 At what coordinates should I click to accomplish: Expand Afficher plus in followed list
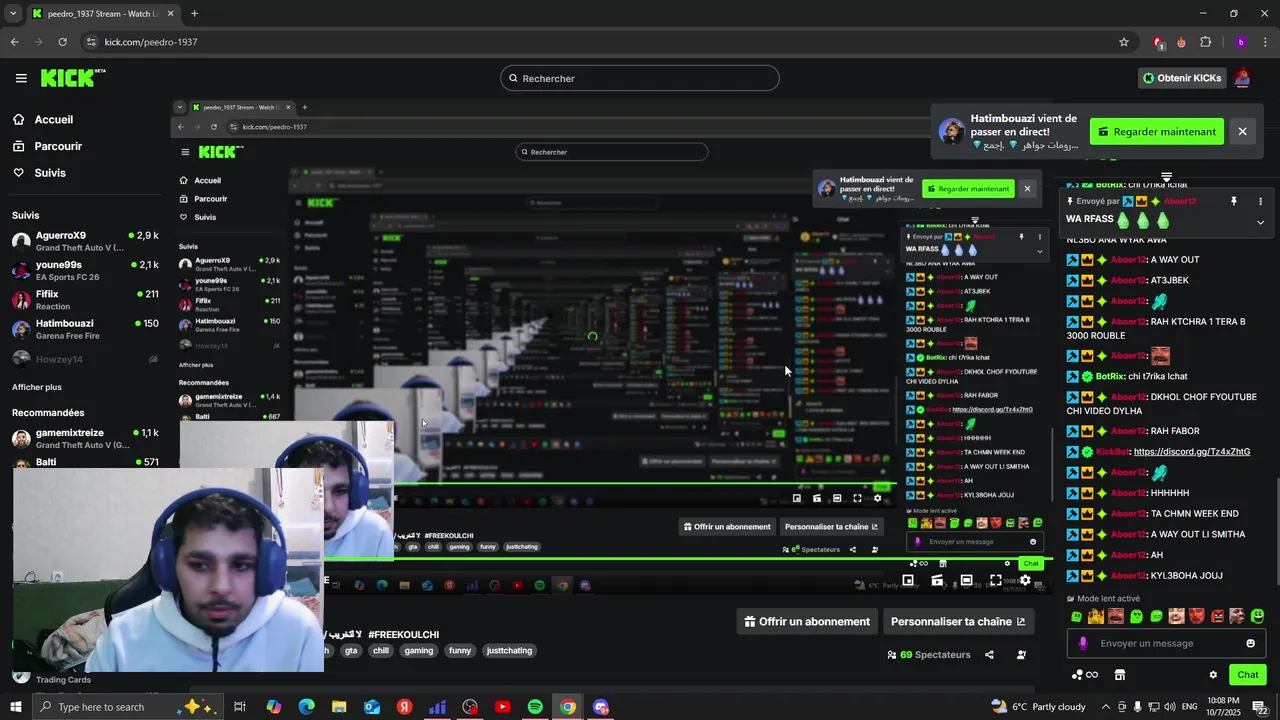tap(37, 387)
